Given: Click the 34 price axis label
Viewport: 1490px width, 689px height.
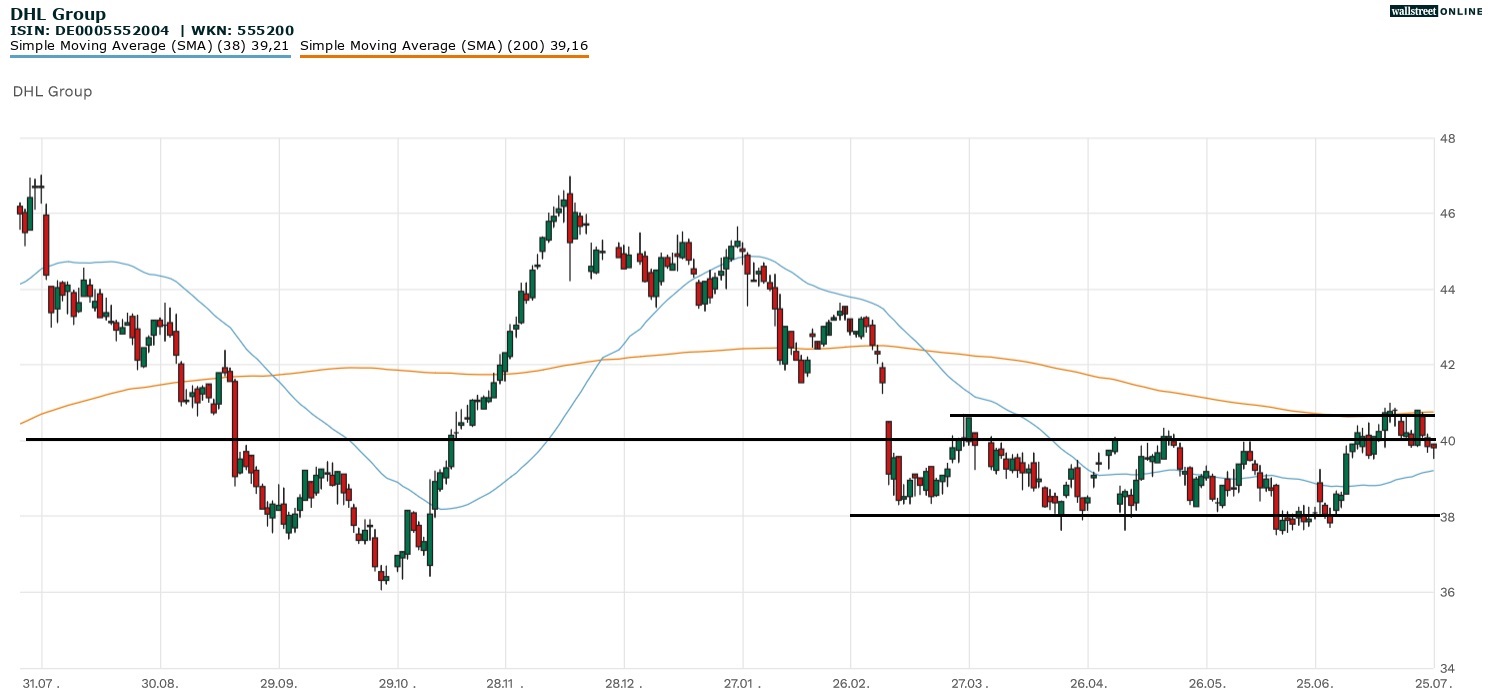Looking at the screenshot, I should (x=1446, y=668).
